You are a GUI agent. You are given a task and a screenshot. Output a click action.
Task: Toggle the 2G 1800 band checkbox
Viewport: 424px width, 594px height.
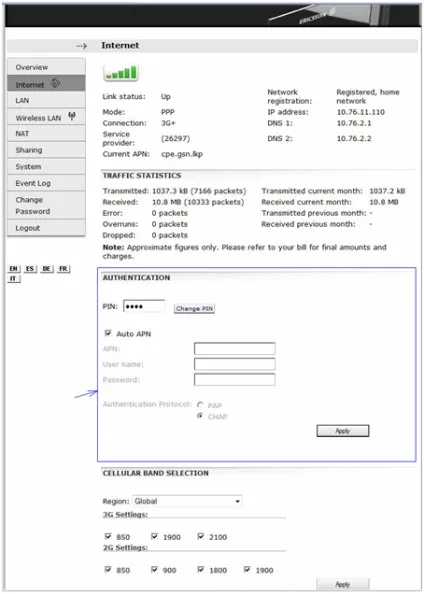click(x=201, y=569)
